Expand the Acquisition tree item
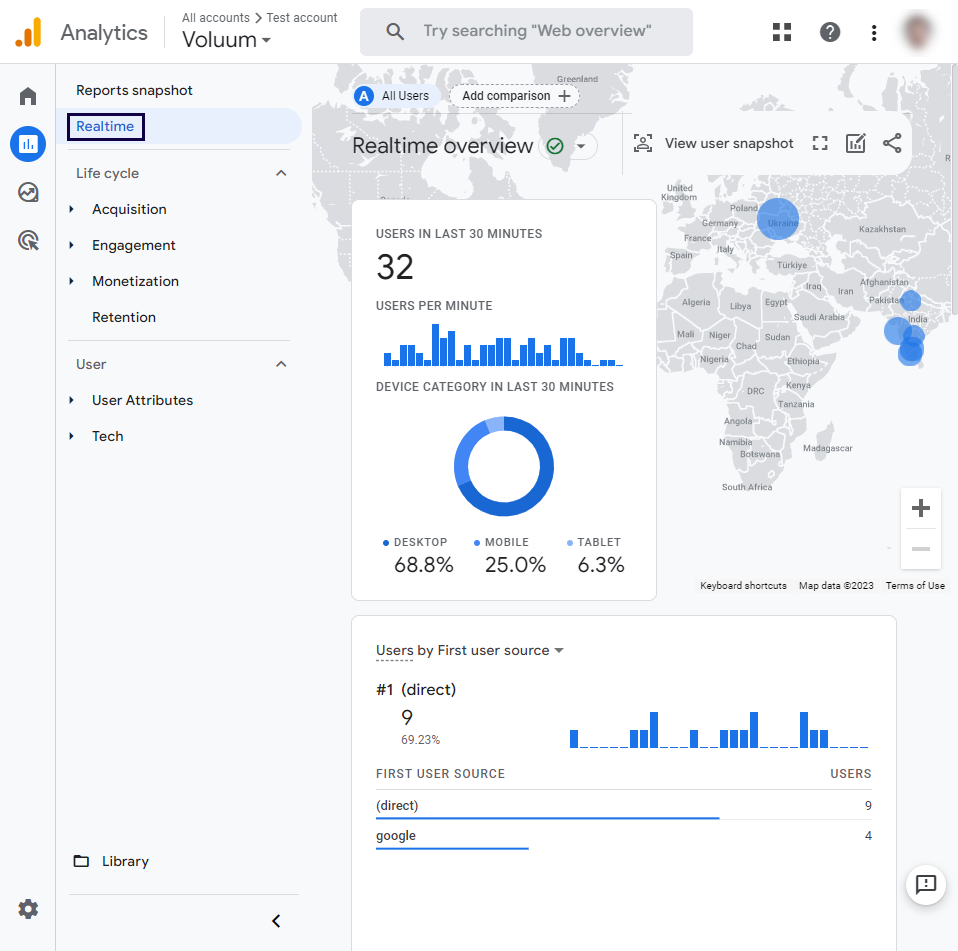958x951 pixels. point(72,209)
